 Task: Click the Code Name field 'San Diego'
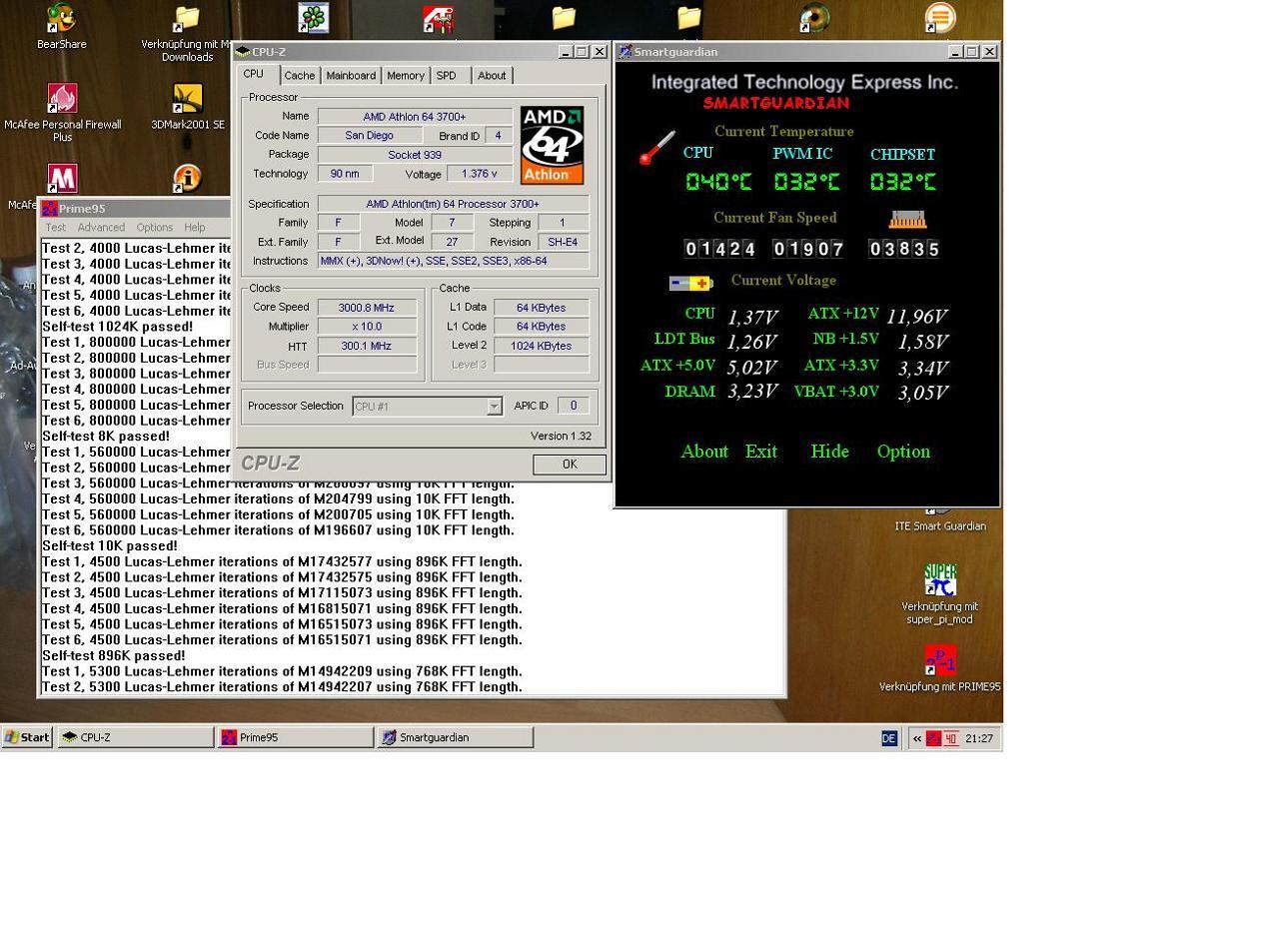click(369, 136)
